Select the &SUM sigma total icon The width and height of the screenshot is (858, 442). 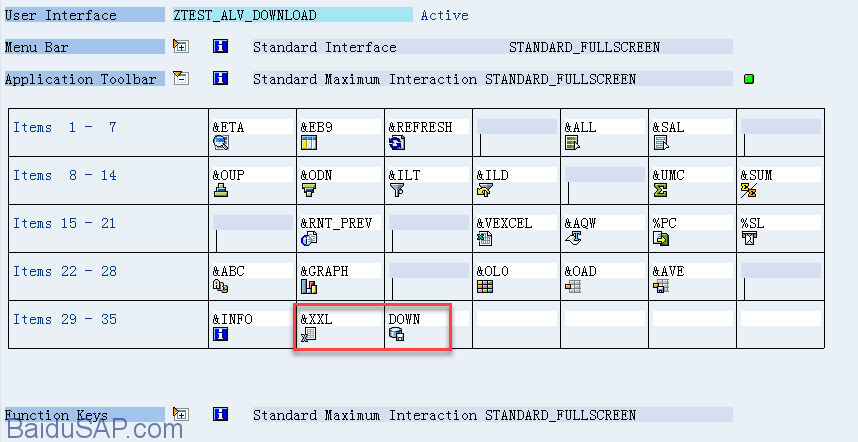tap(748, 190)
